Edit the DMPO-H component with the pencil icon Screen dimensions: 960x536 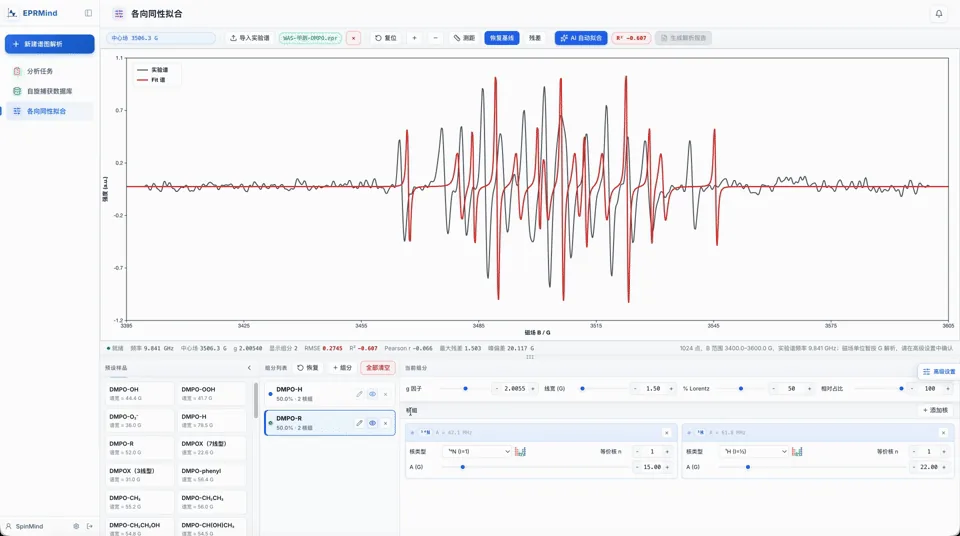tap(359, 394)
